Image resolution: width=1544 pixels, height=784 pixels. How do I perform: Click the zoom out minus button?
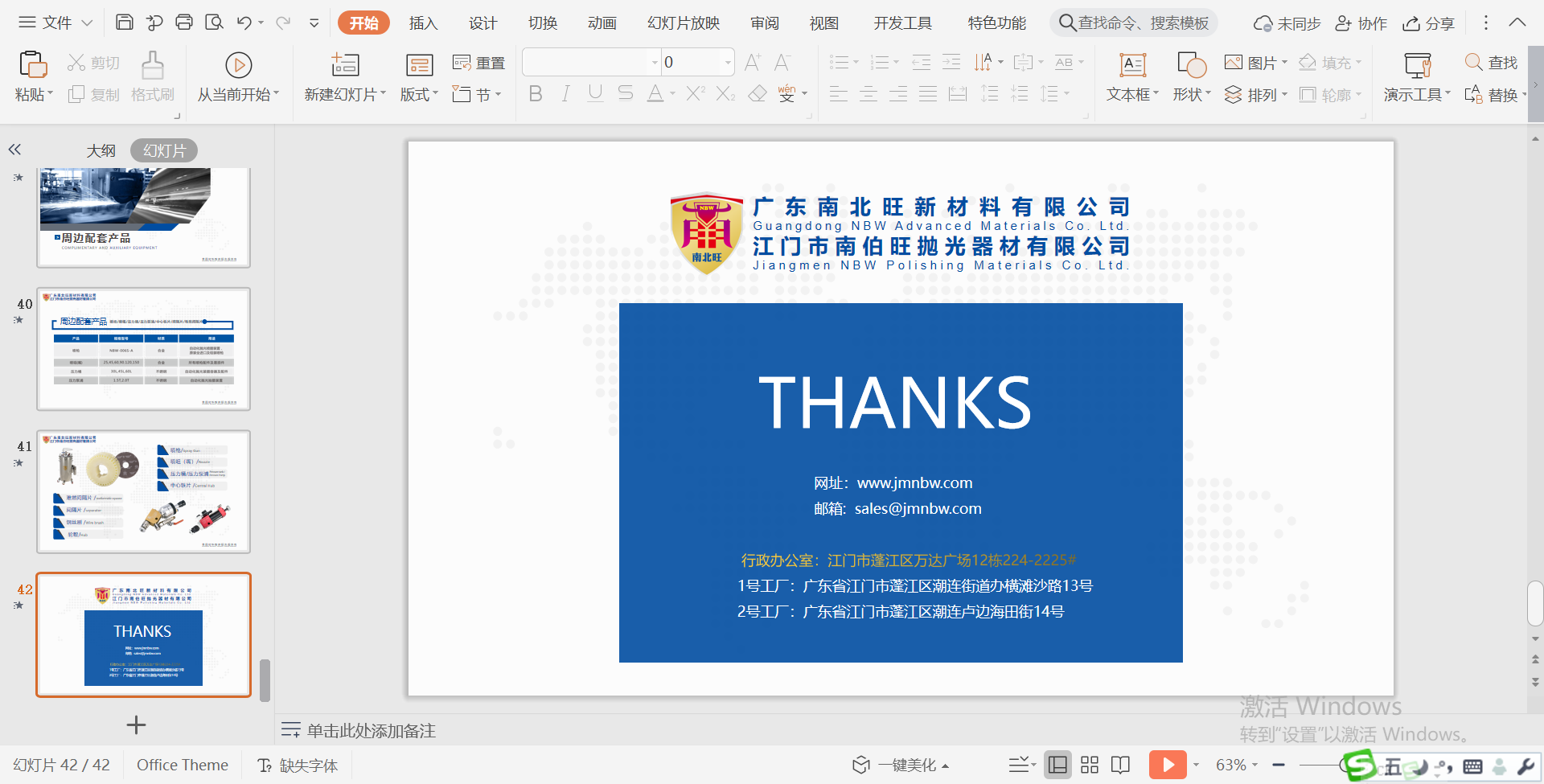[x=1279, y=765]
